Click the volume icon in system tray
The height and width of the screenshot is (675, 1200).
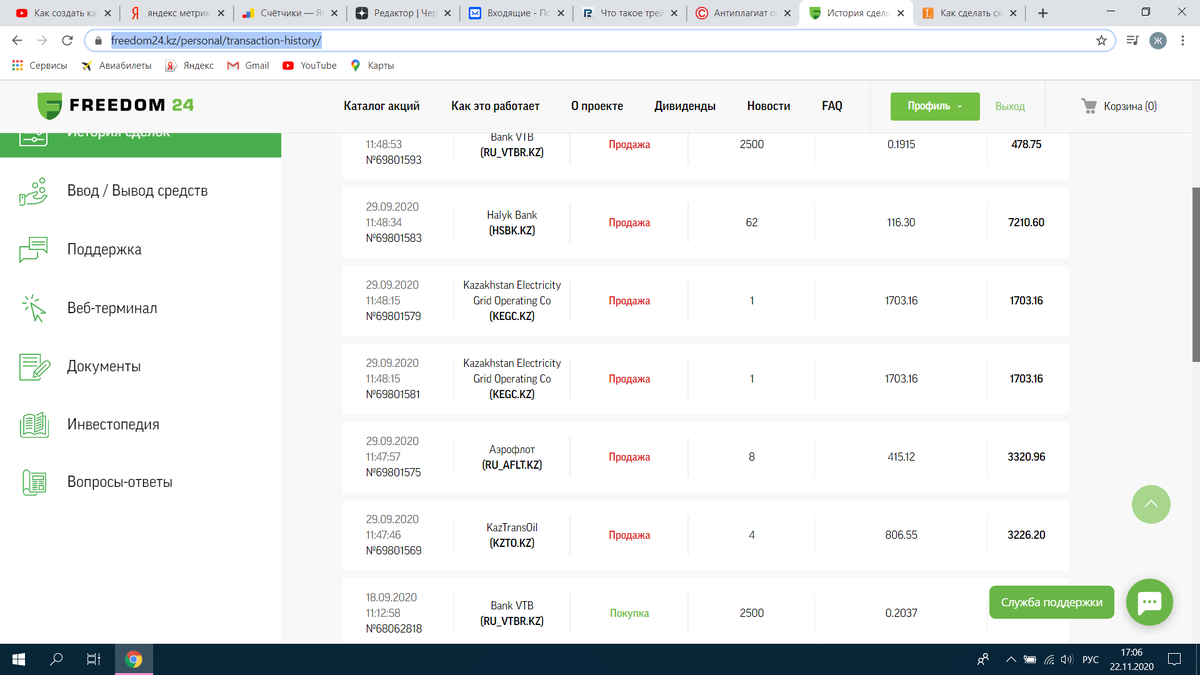click(x=1066, y=660)
